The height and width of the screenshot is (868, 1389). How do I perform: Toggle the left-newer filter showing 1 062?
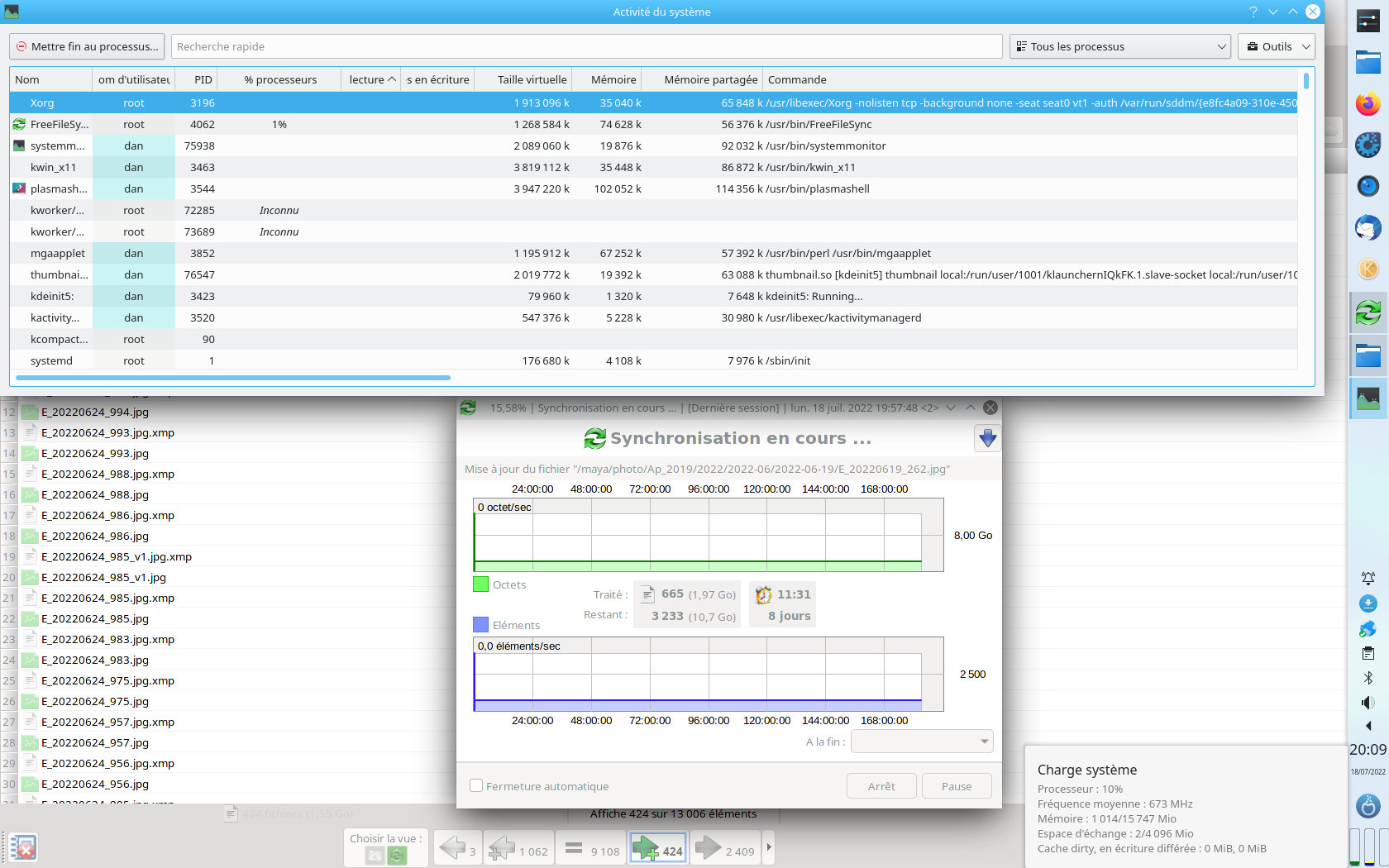click(x=518, y=847)
